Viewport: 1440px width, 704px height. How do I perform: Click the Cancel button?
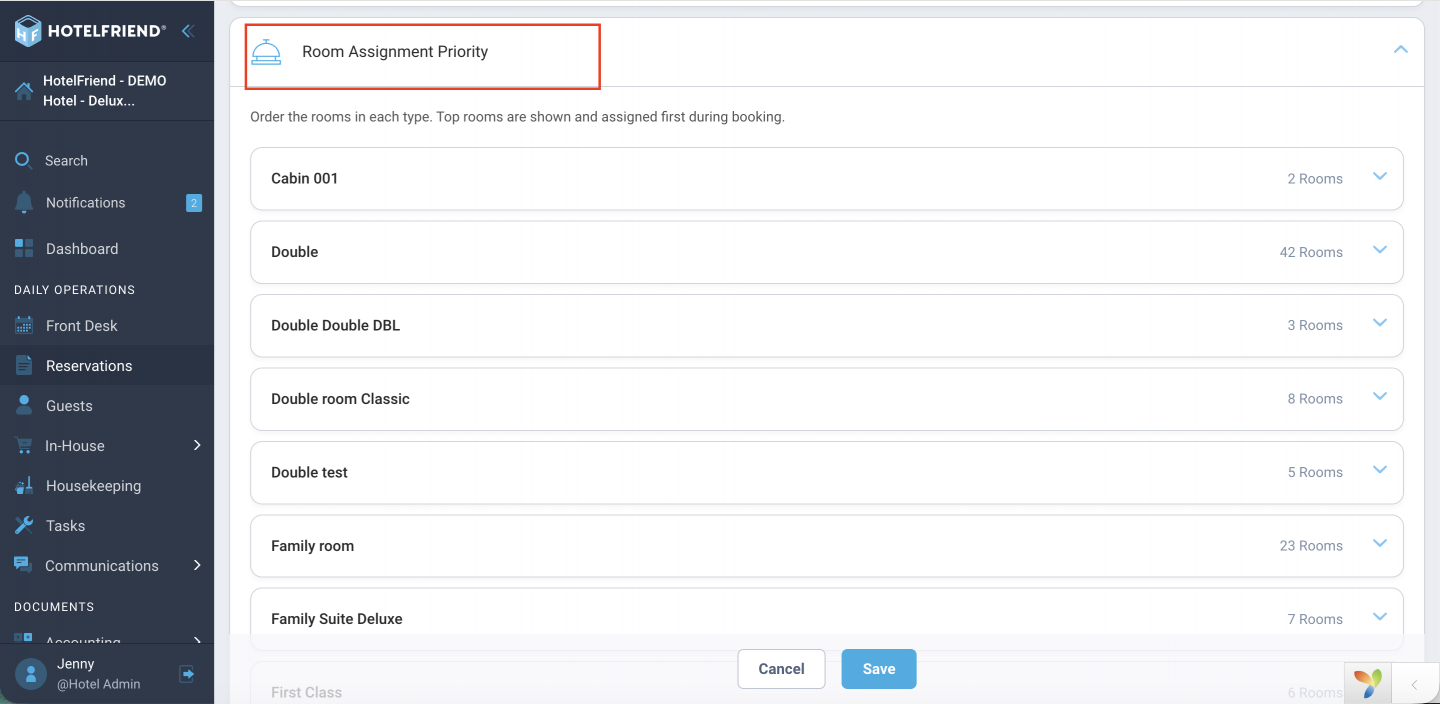pos(782,669)
